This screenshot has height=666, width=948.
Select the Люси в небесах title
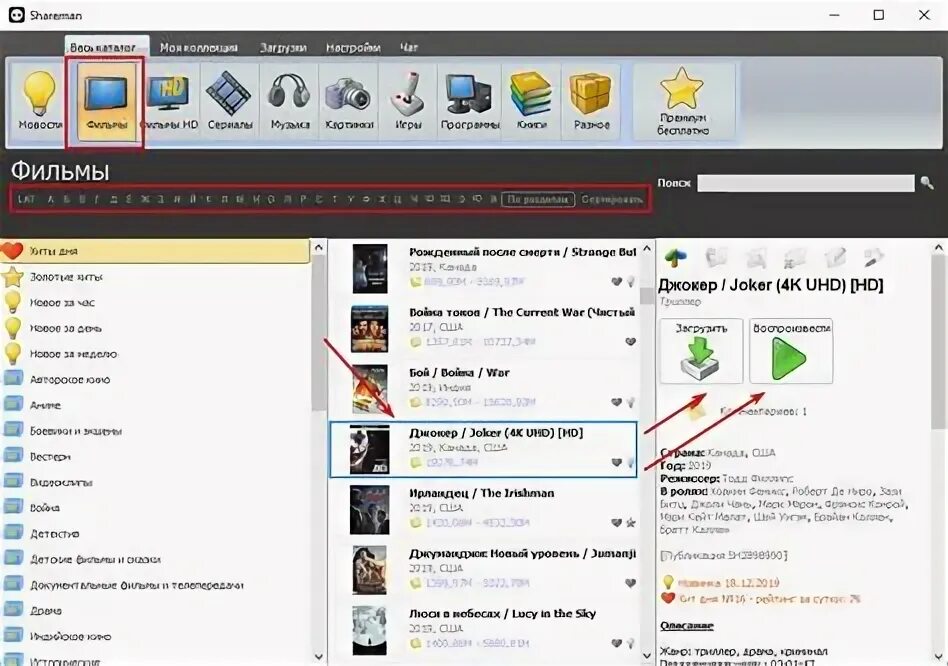[502, 613]
